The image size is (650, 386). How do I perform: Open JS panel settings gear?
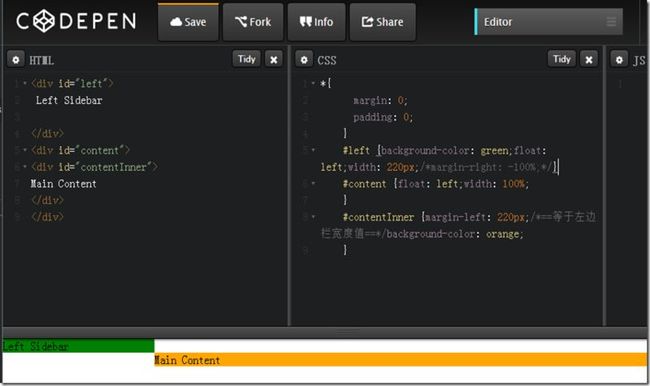pos(619,60)
